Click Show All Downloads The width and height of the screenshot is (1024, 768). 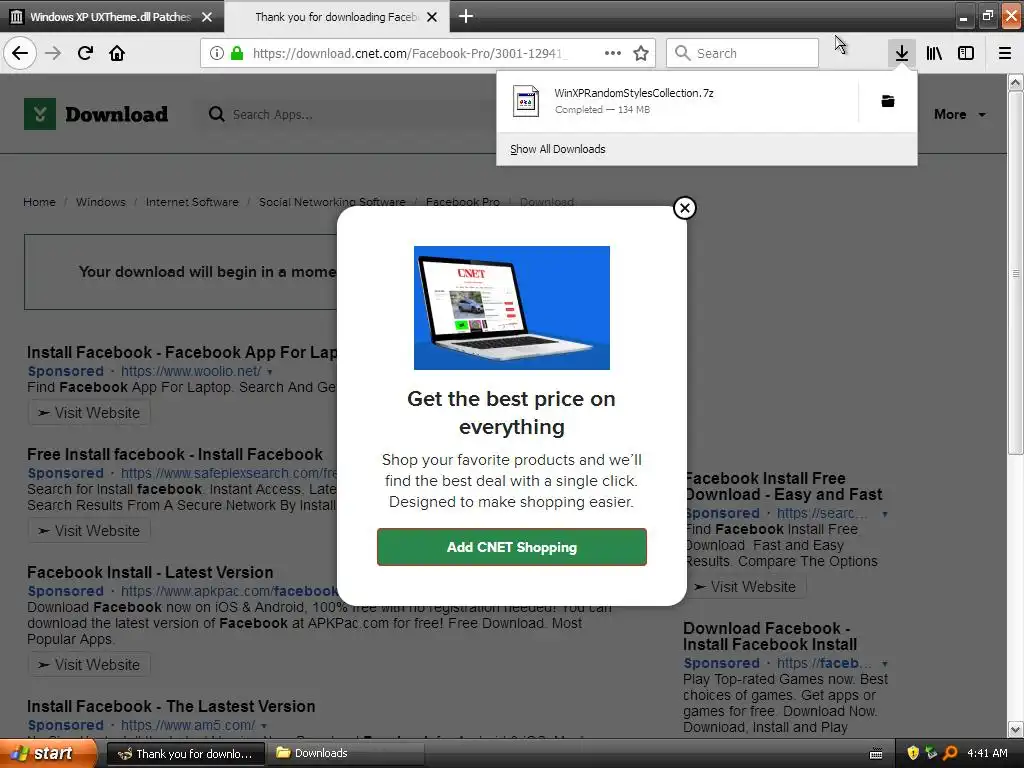557,149
